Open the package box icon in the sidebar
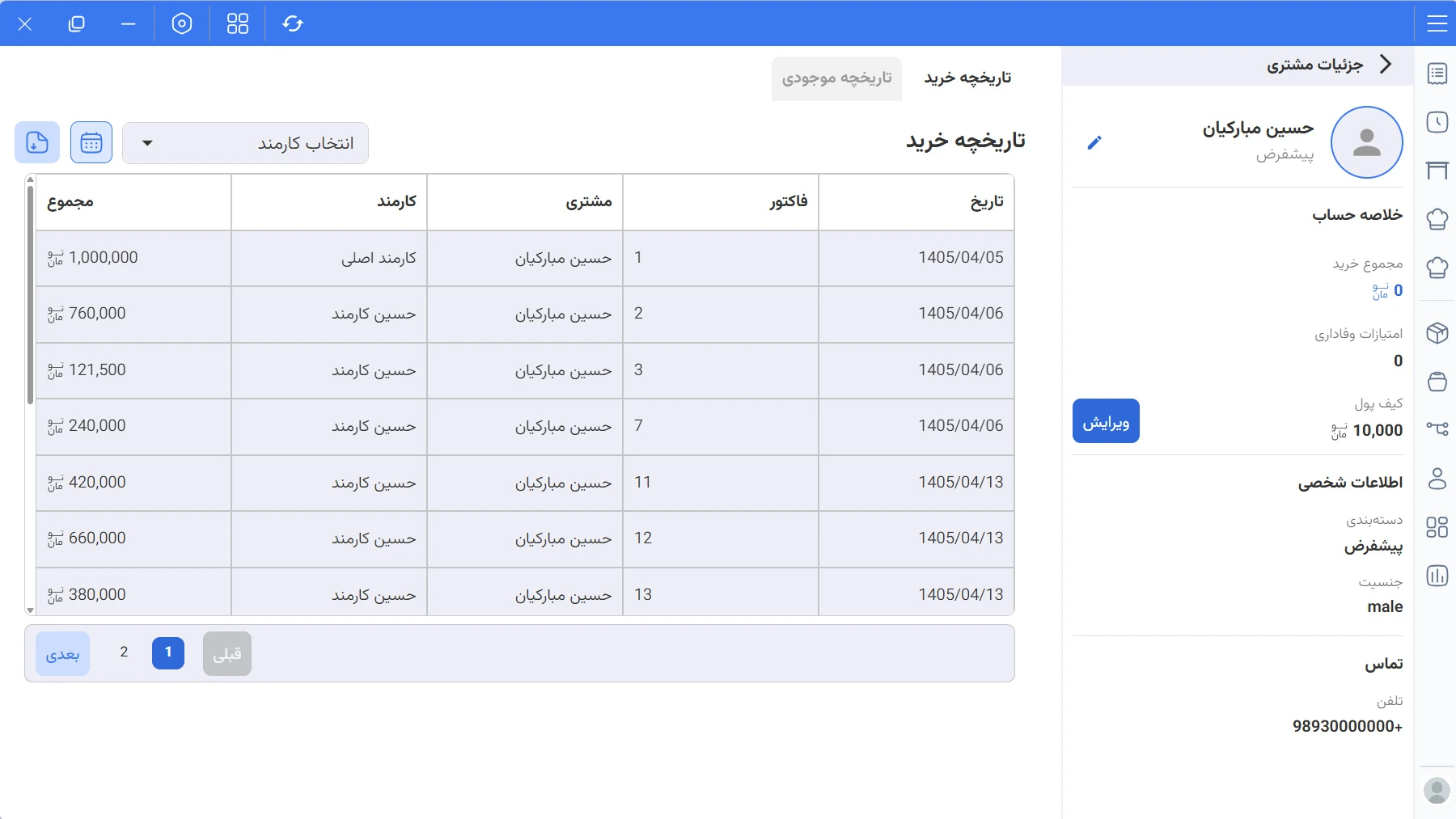The height and width of the screenshot is (819, 1456). point(1437,333)
